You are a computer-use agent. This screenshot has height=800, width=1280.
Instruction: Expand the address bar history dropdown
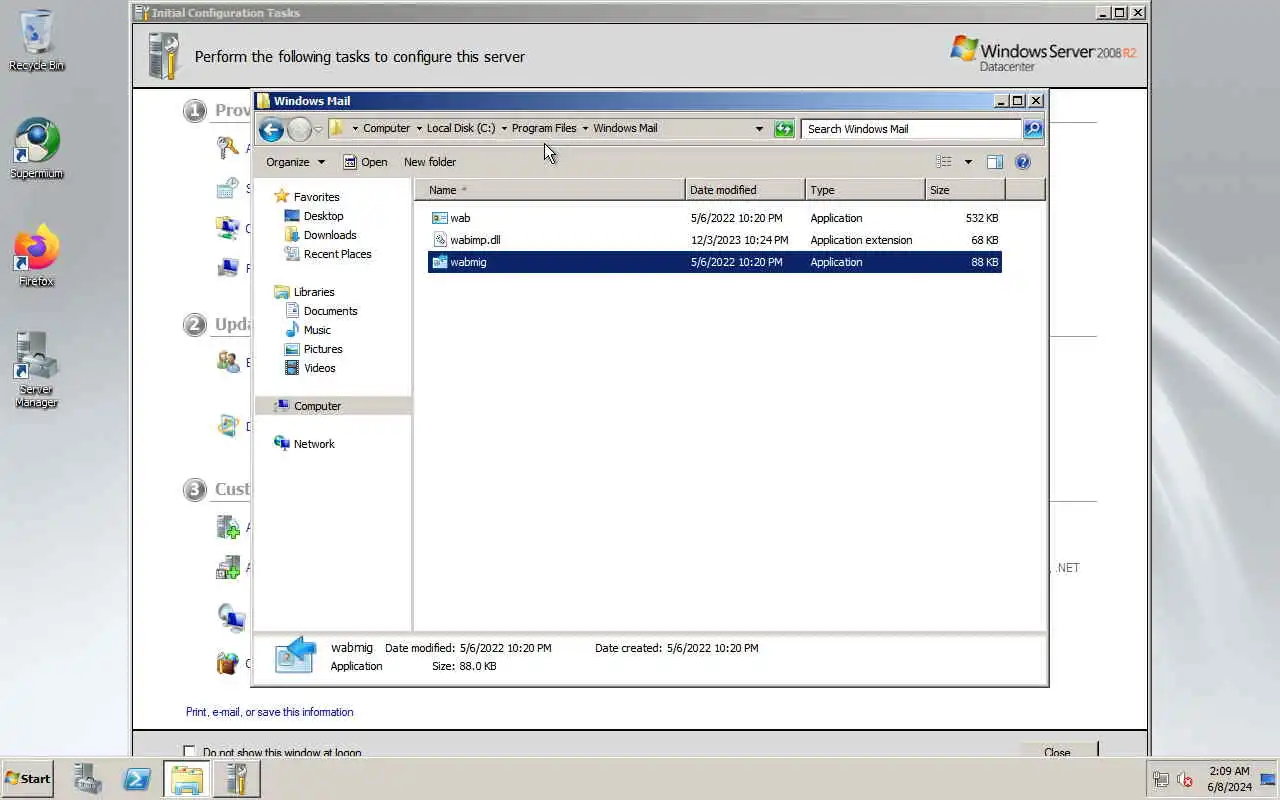pyautogui.click(x=759, y=129)
